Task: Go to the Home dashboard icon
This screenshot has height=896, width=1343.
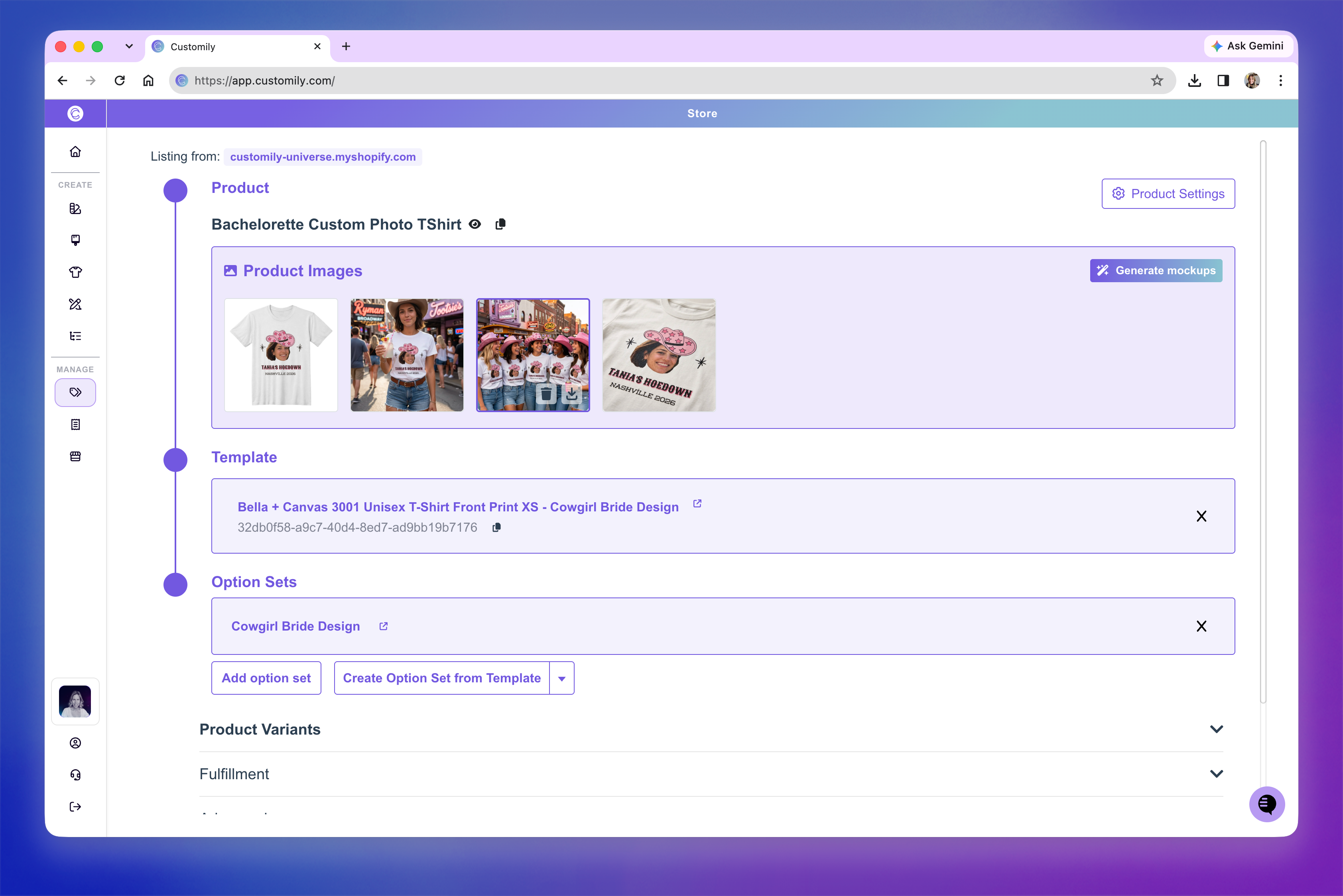Action: [75, 151]
